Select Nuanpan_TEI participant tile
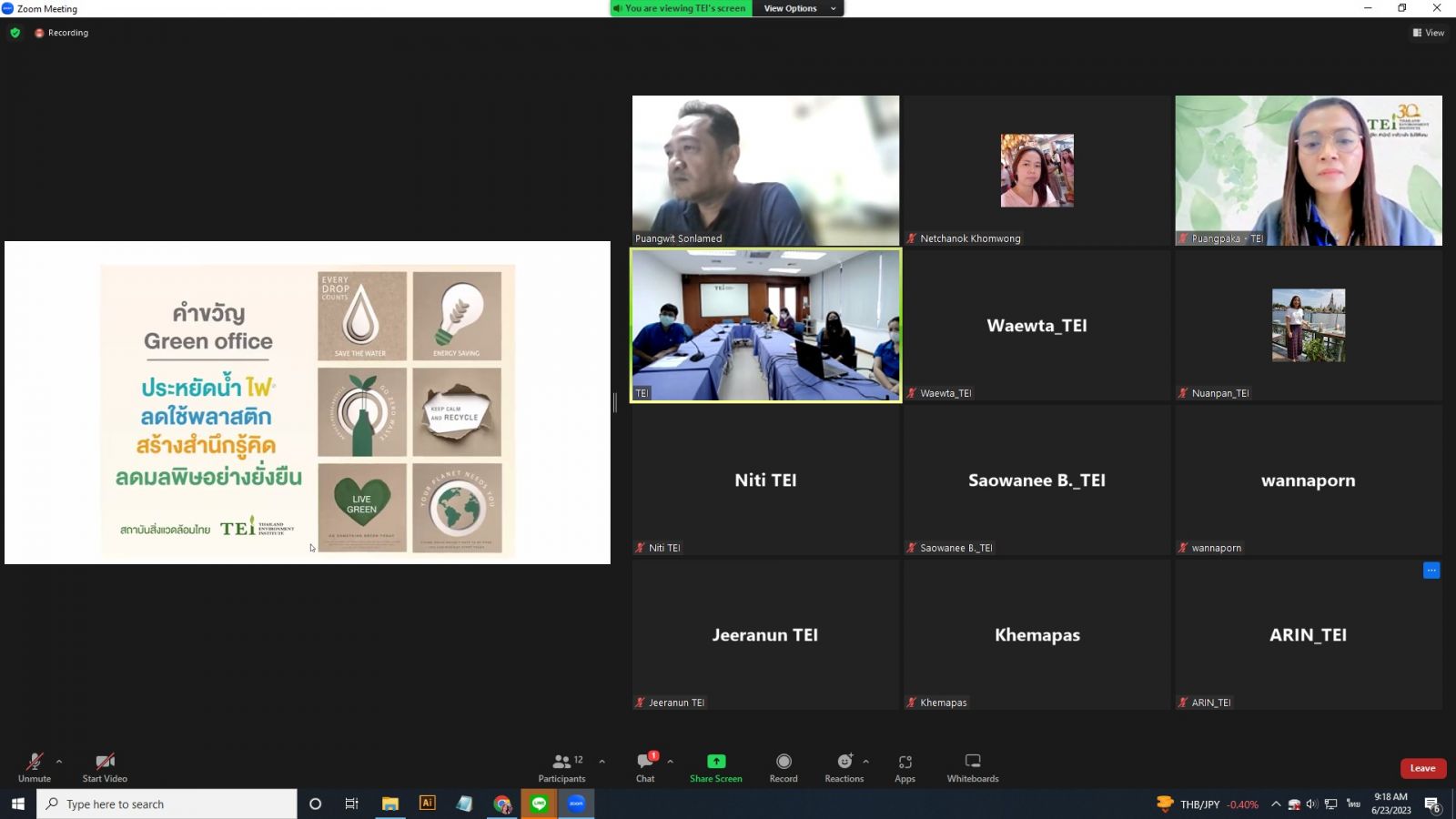This screenshot has height=819, width=1456. 1308,325
